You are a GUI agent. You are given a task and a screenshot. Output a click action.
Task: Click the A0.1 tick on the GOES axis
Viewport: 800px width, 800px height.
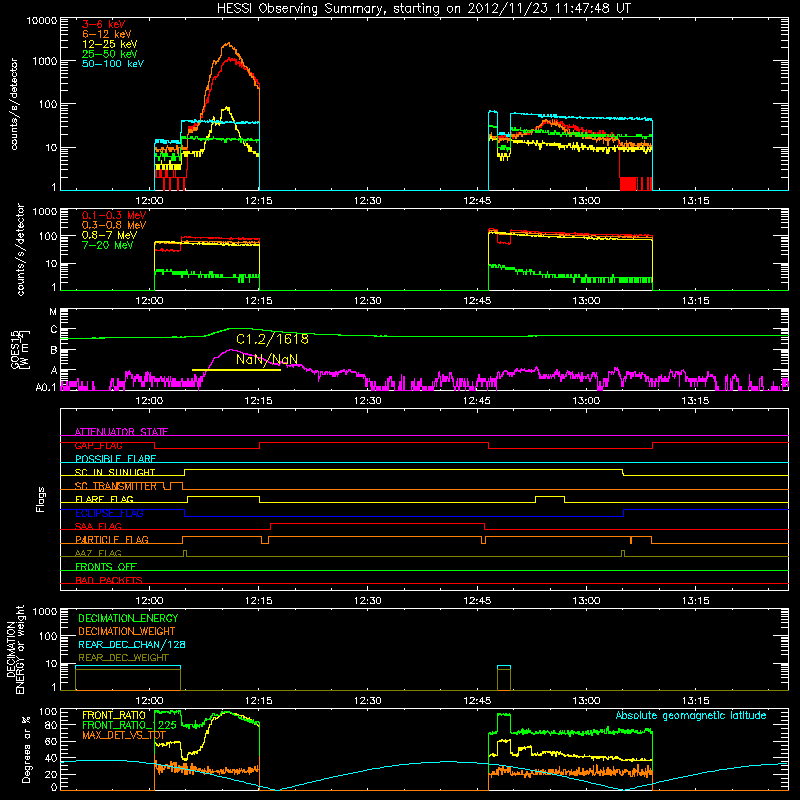(46, 388)
